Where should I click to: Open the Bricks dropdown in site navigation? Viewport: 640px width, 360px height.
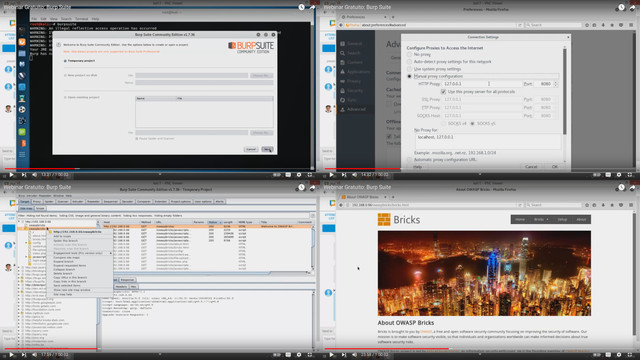pos(541,220)
